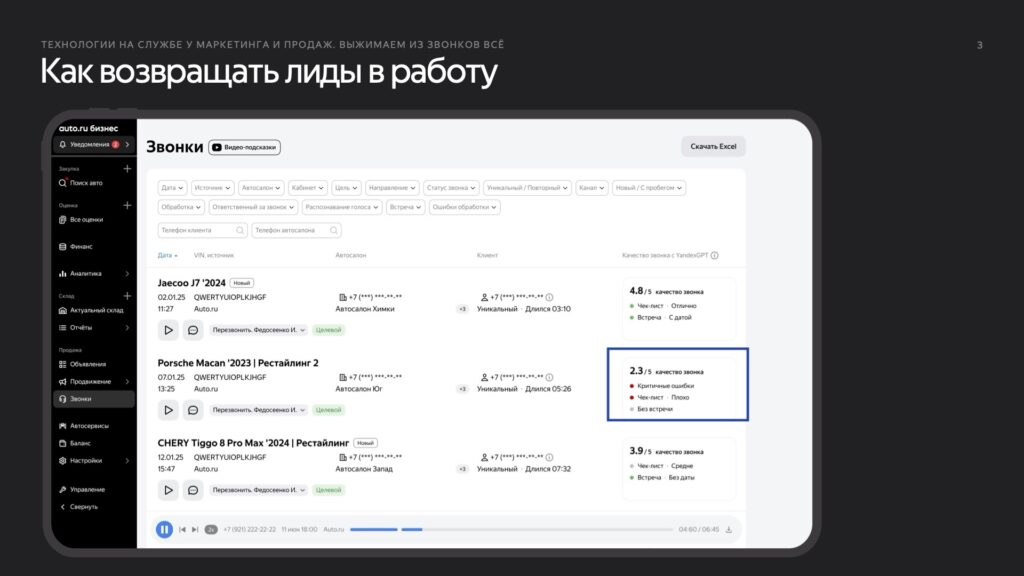This screenshot has height=576, width=1024.
Task: Download the recording from the audio player
Action: pos(729,529)
